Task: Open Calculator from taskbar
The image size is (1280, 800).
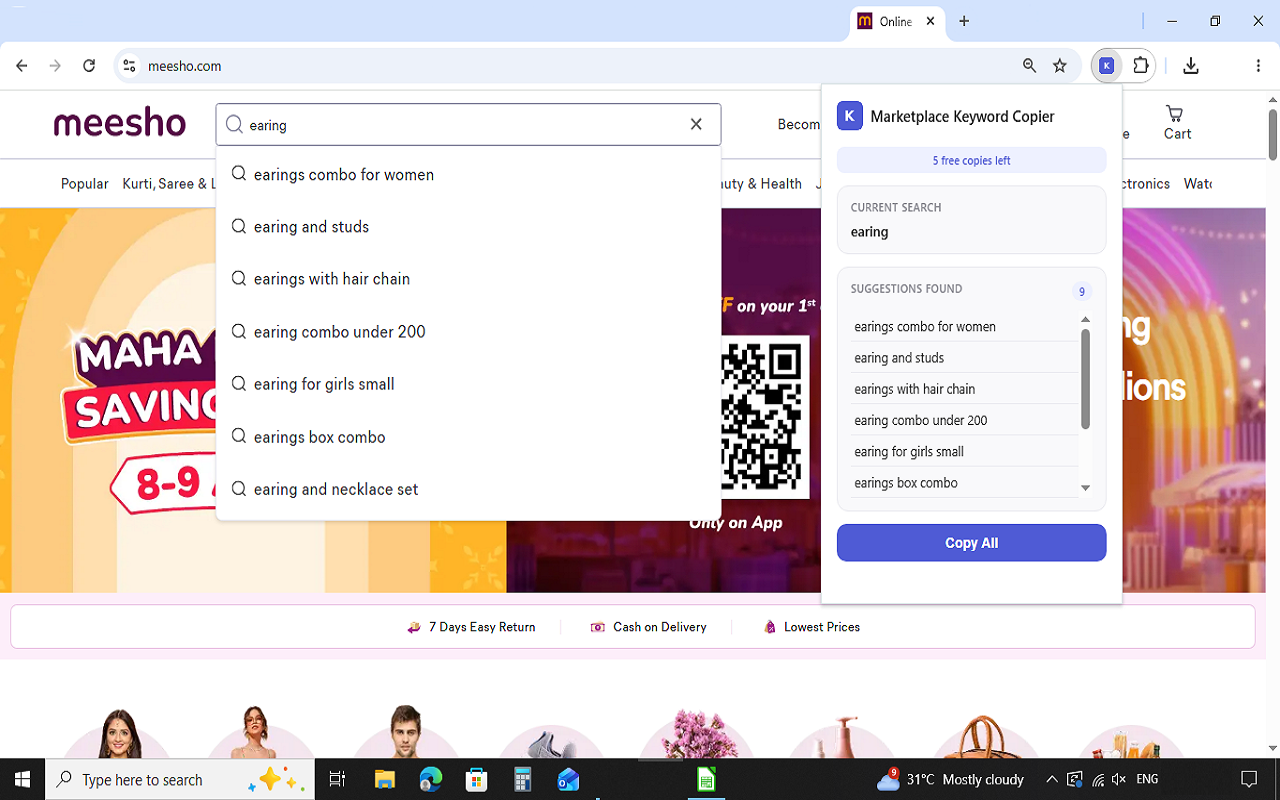Action: [522, 779]
